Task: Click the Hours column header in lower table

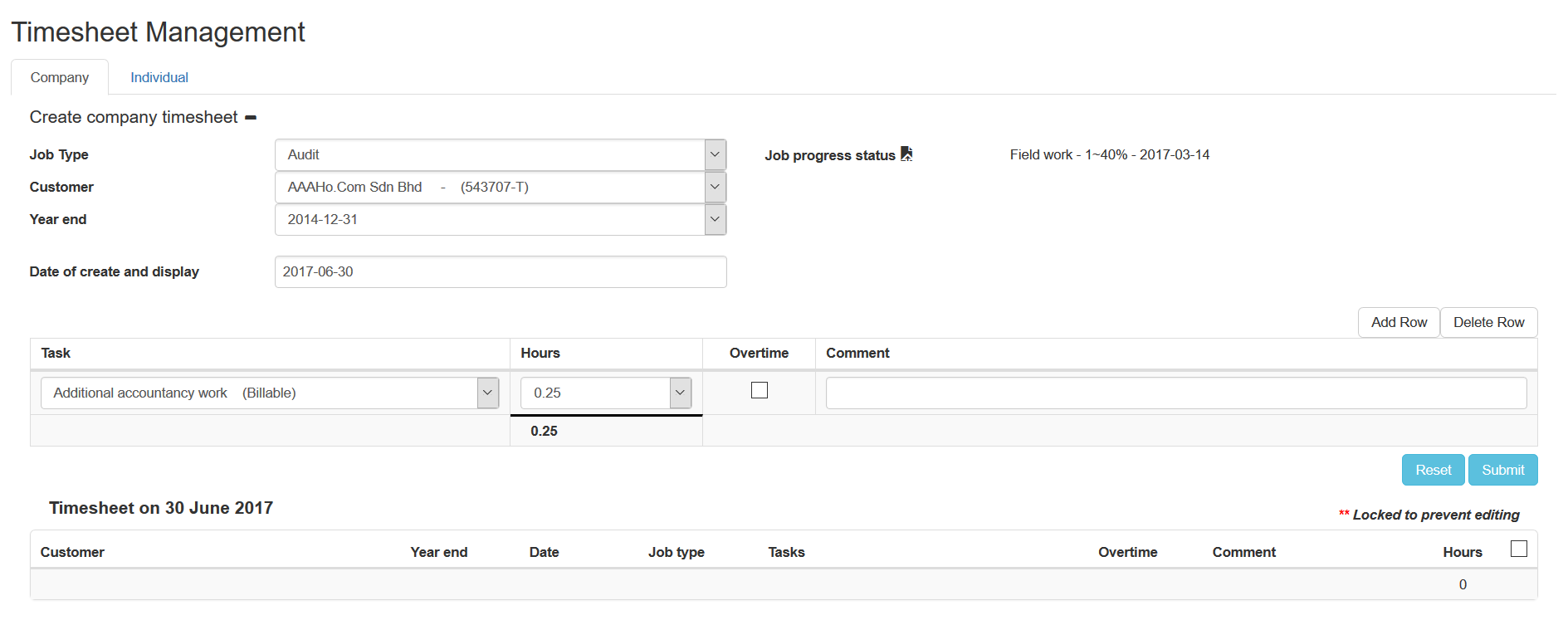Action: pos(1462,552)
